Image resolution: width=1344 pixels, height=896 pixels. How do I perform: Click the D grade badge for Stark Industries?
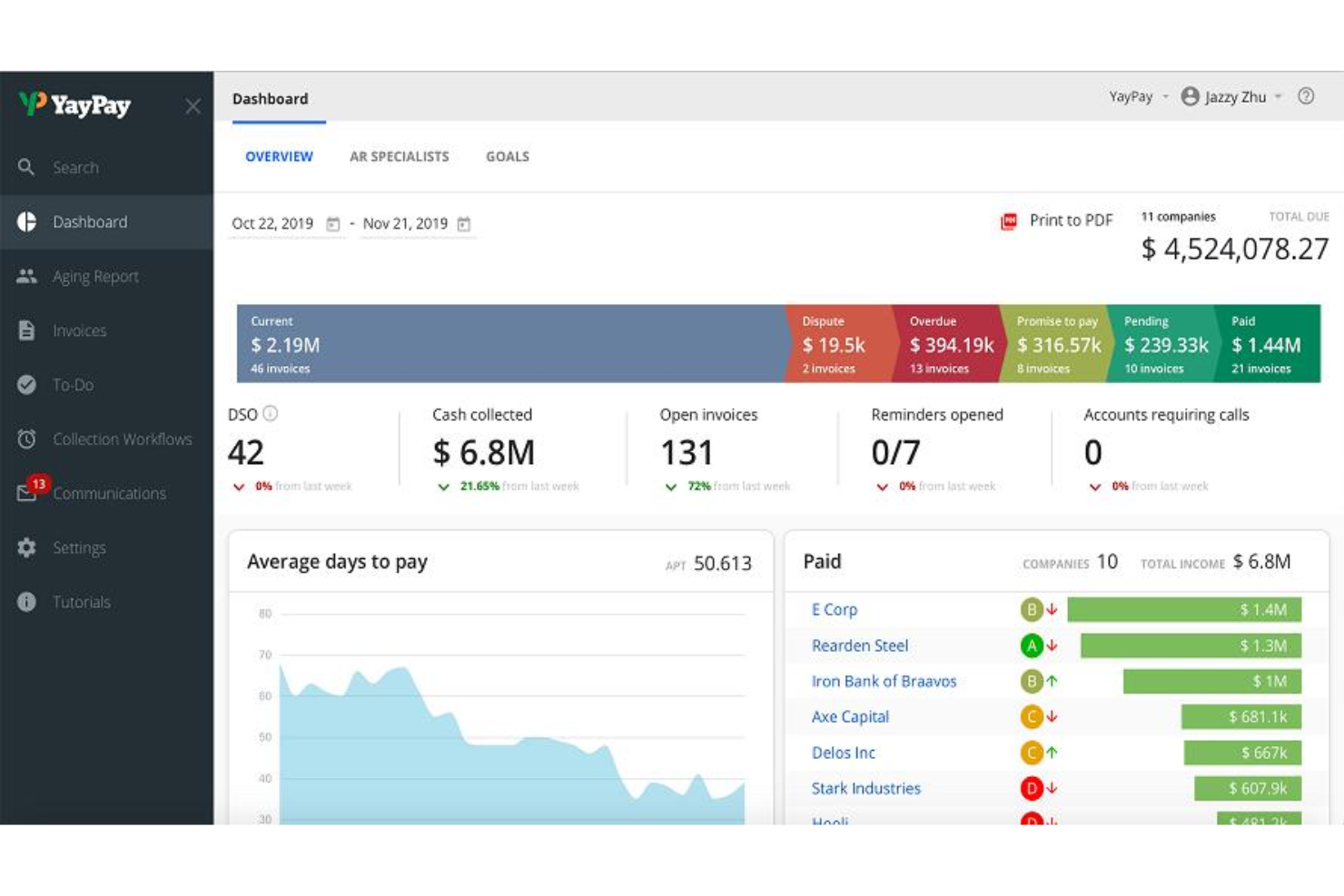[x=1031, y=788]
